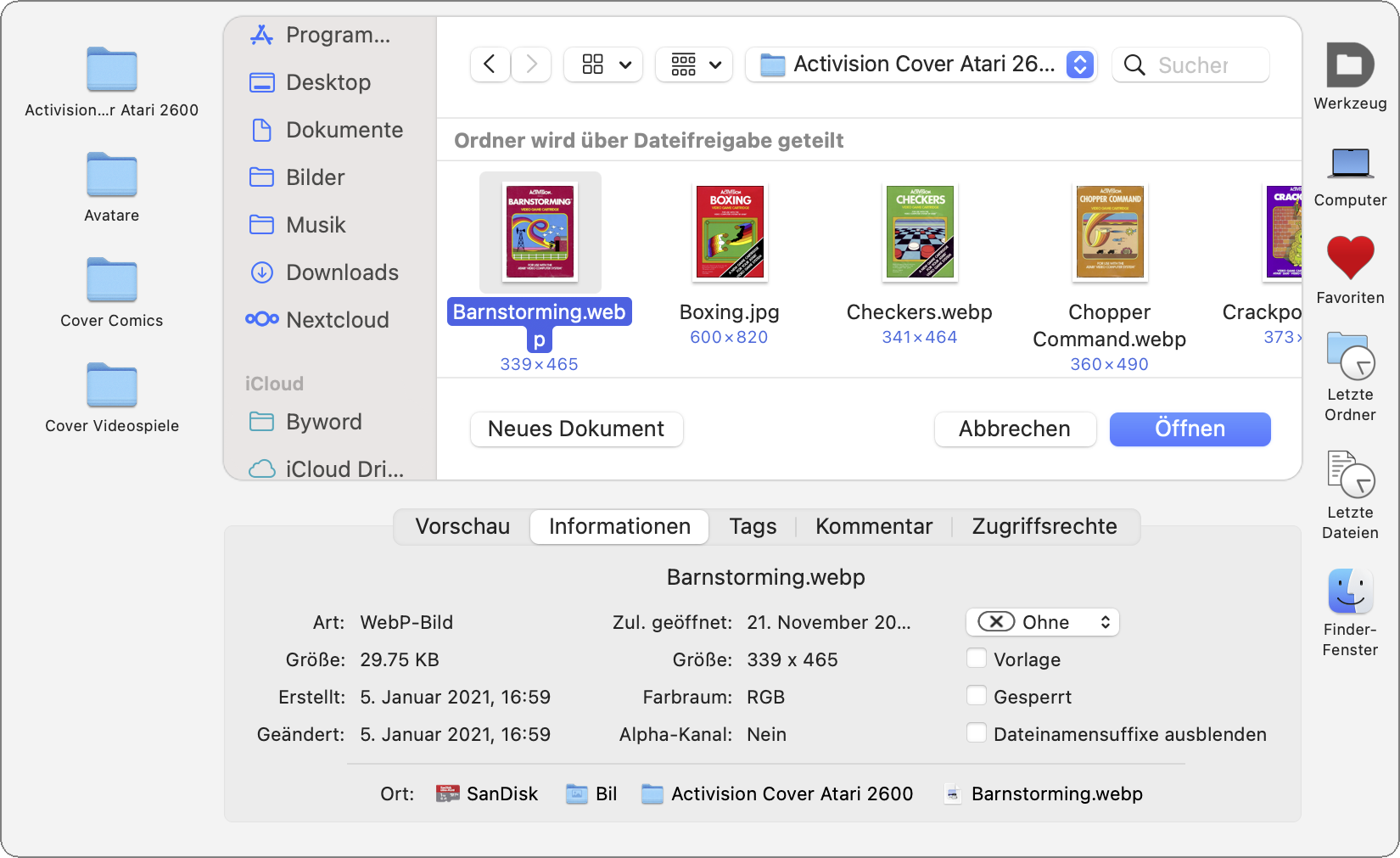
Task: Click the Werkzeug icon in right panel
Action: pyautogui.click(x=1350, y=64)
